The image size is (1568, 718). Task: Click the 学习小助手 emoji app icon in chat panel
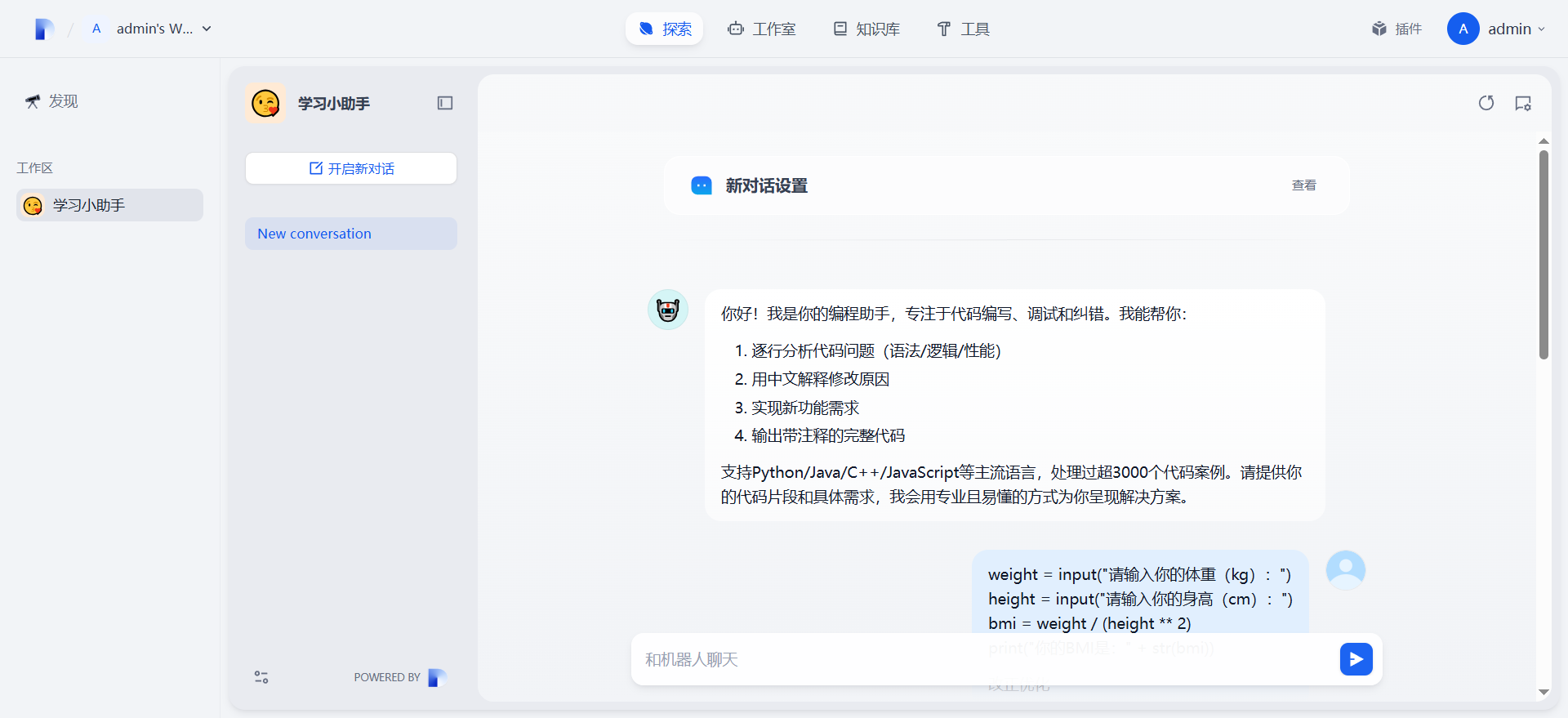pyautogui.click(x=265, y=103)
